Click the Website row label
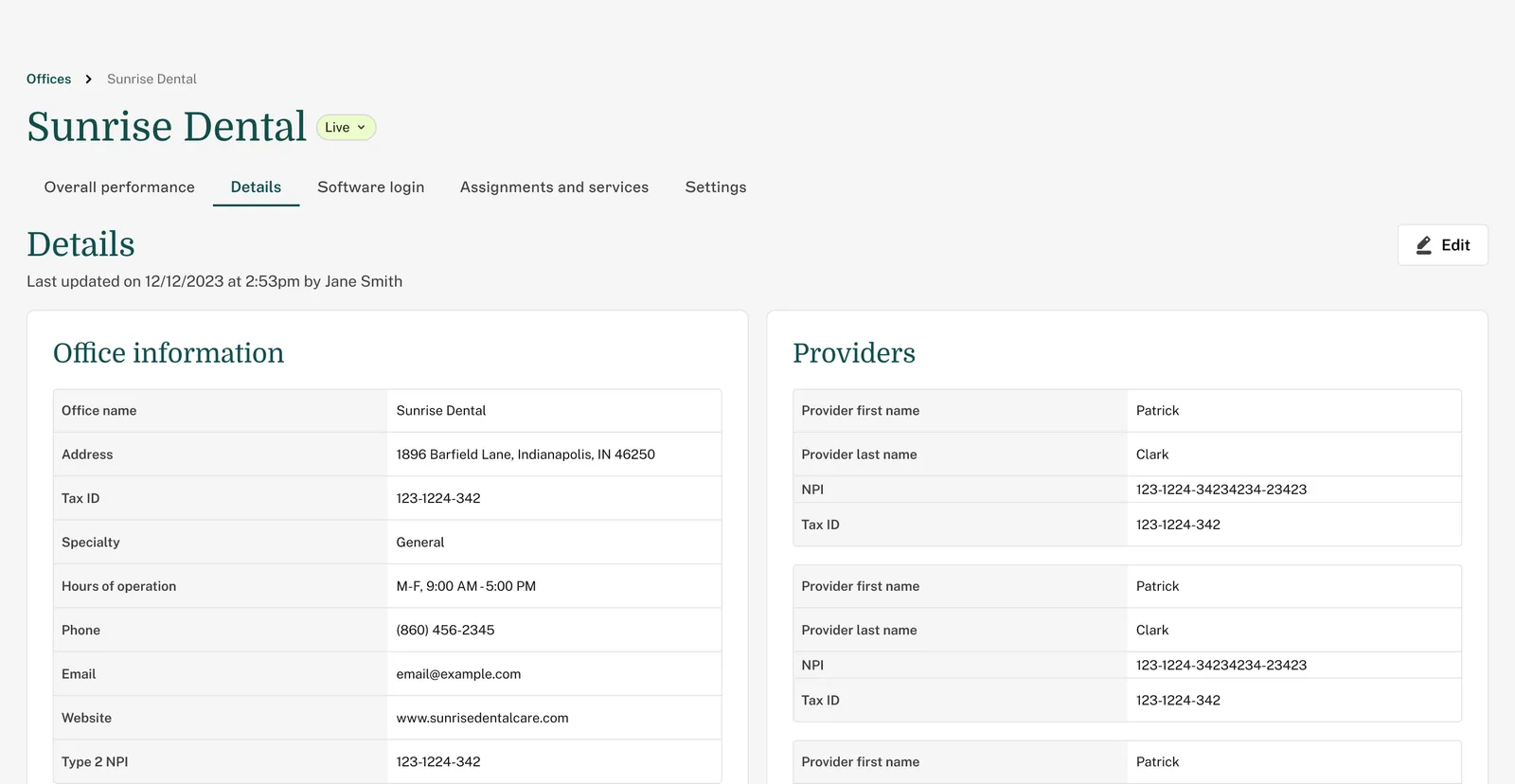The image size is (1515, 784). point(86,718)
